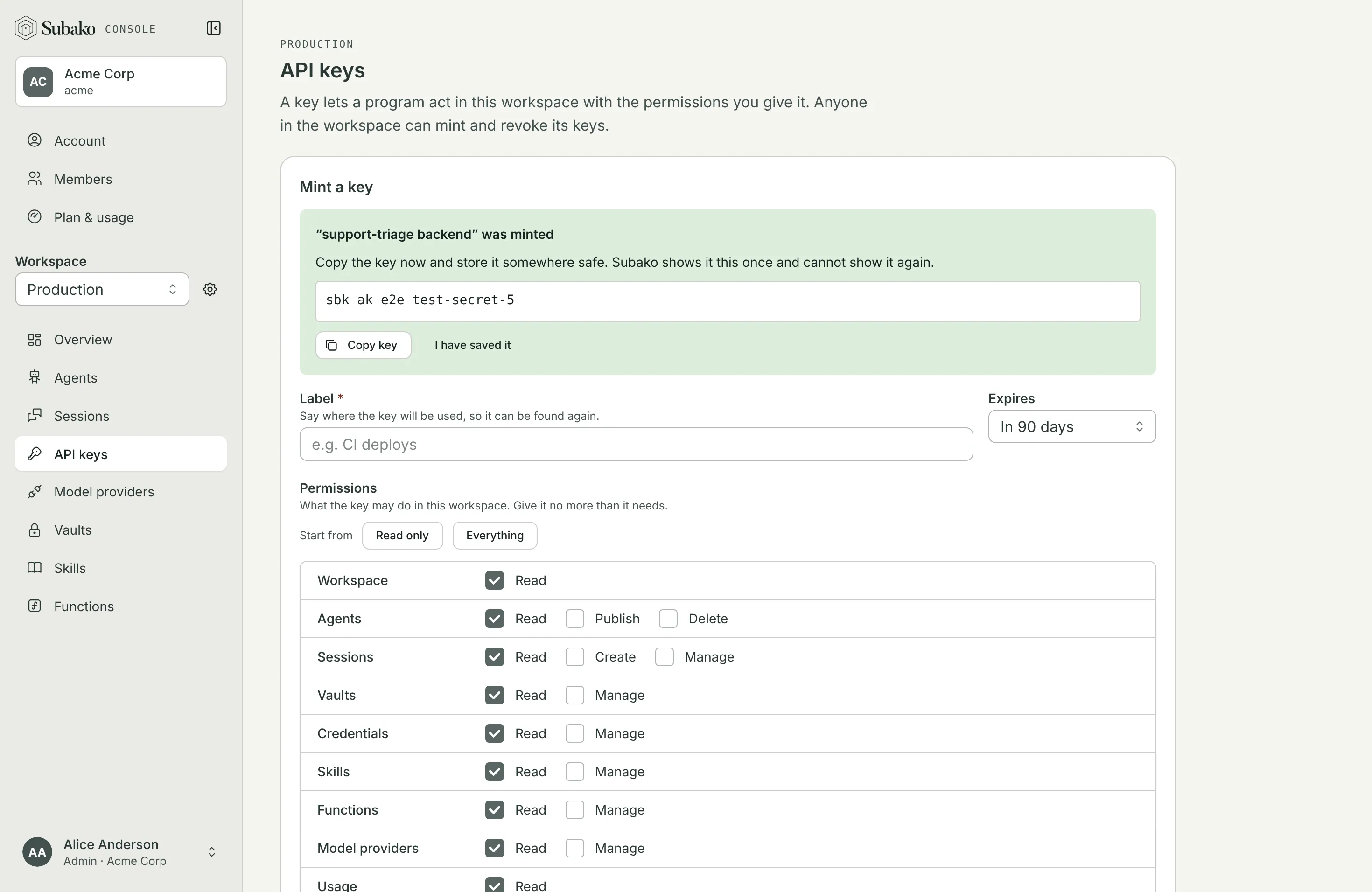Click the Vaults lock icon

(35, 530)
